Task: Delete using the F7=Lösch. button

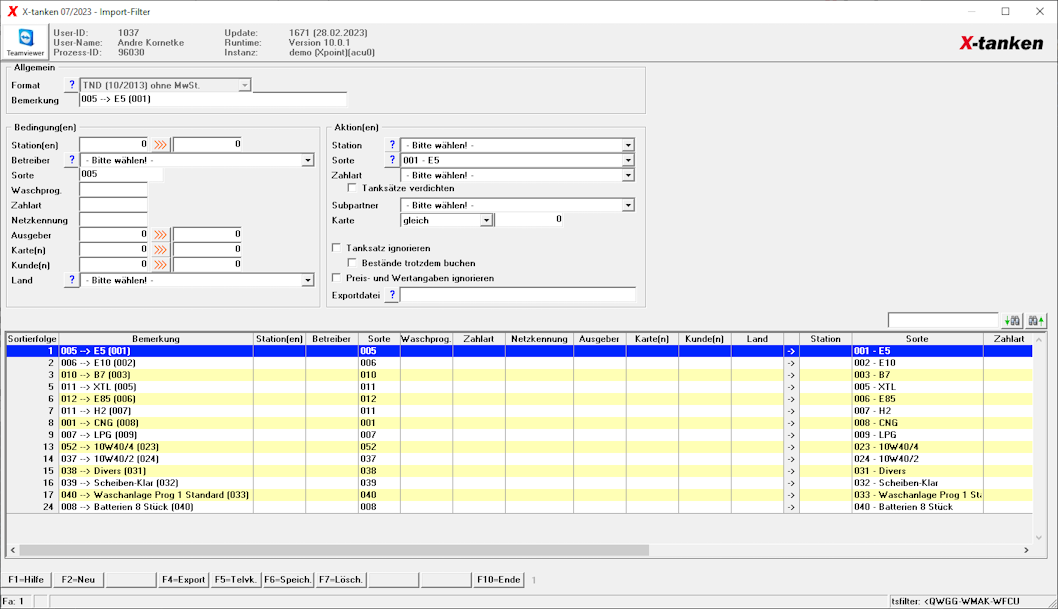Action: (x=341, y=579)
